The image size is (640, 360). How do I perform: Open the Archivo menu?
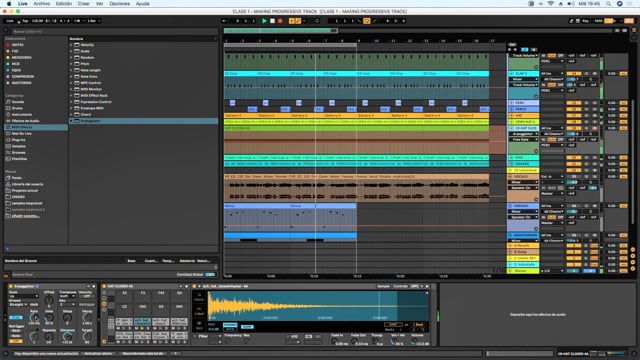click(x=42, y=4)
